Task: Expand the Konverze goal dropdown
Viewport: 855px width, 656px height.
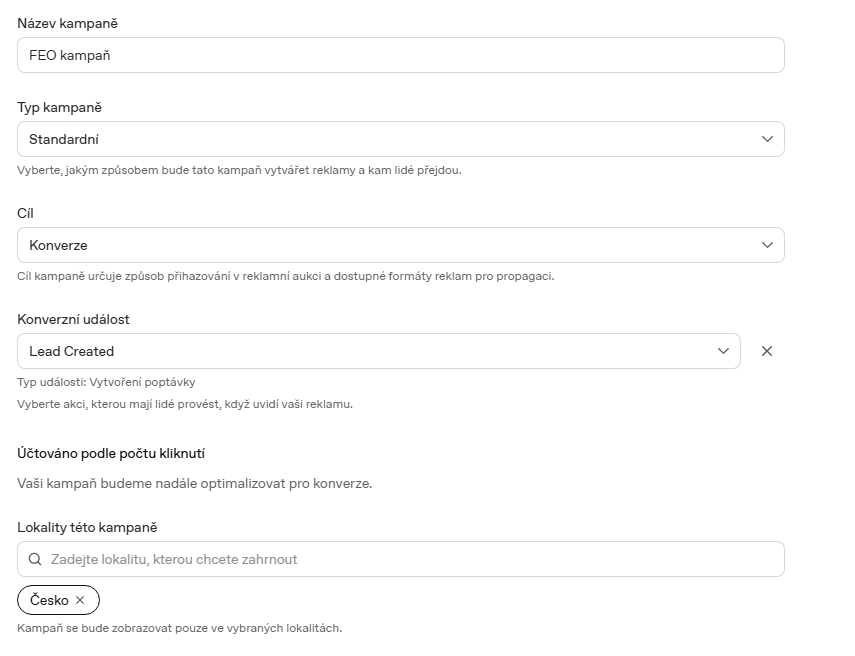Action: tap(401, 245)
